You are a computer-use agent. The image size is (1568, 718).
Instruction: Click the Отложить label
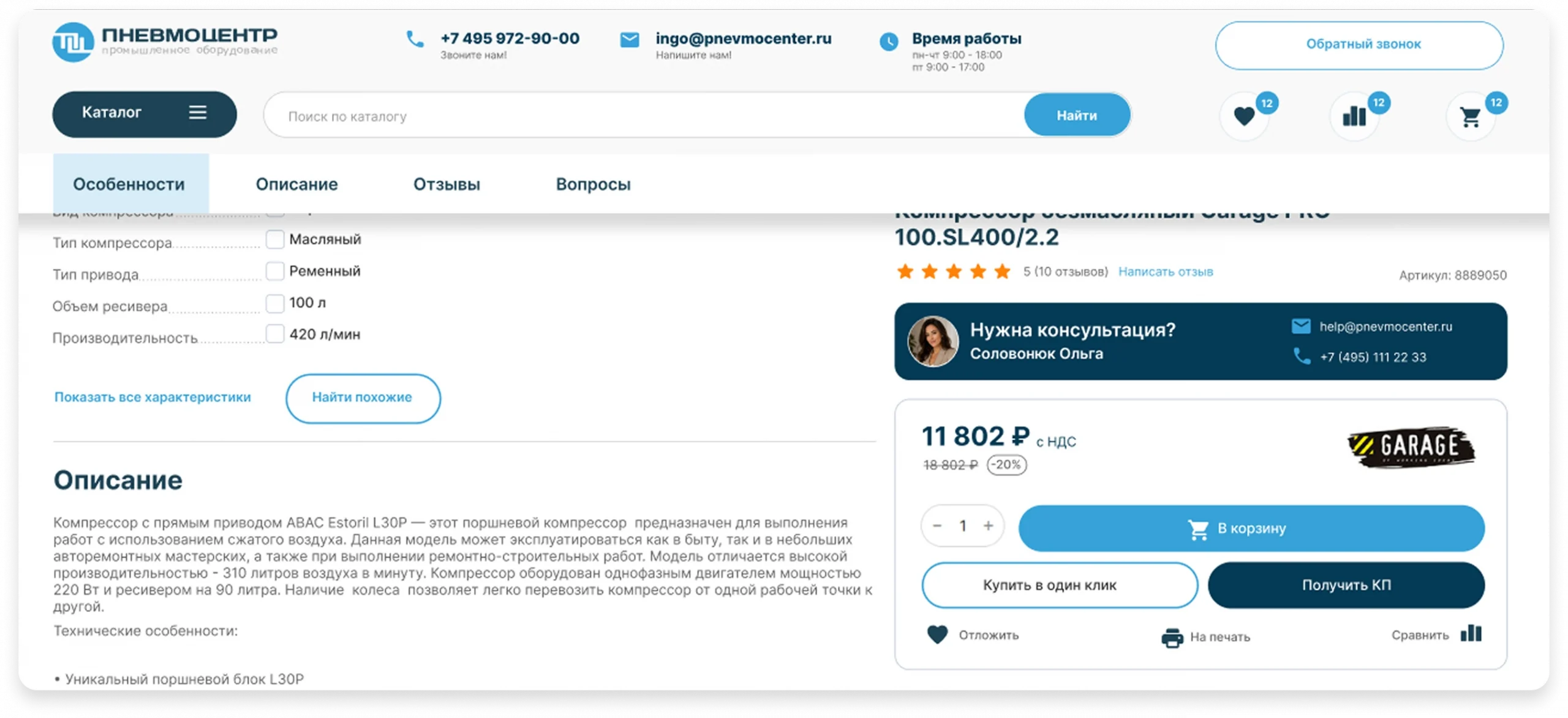pos(989,635)
